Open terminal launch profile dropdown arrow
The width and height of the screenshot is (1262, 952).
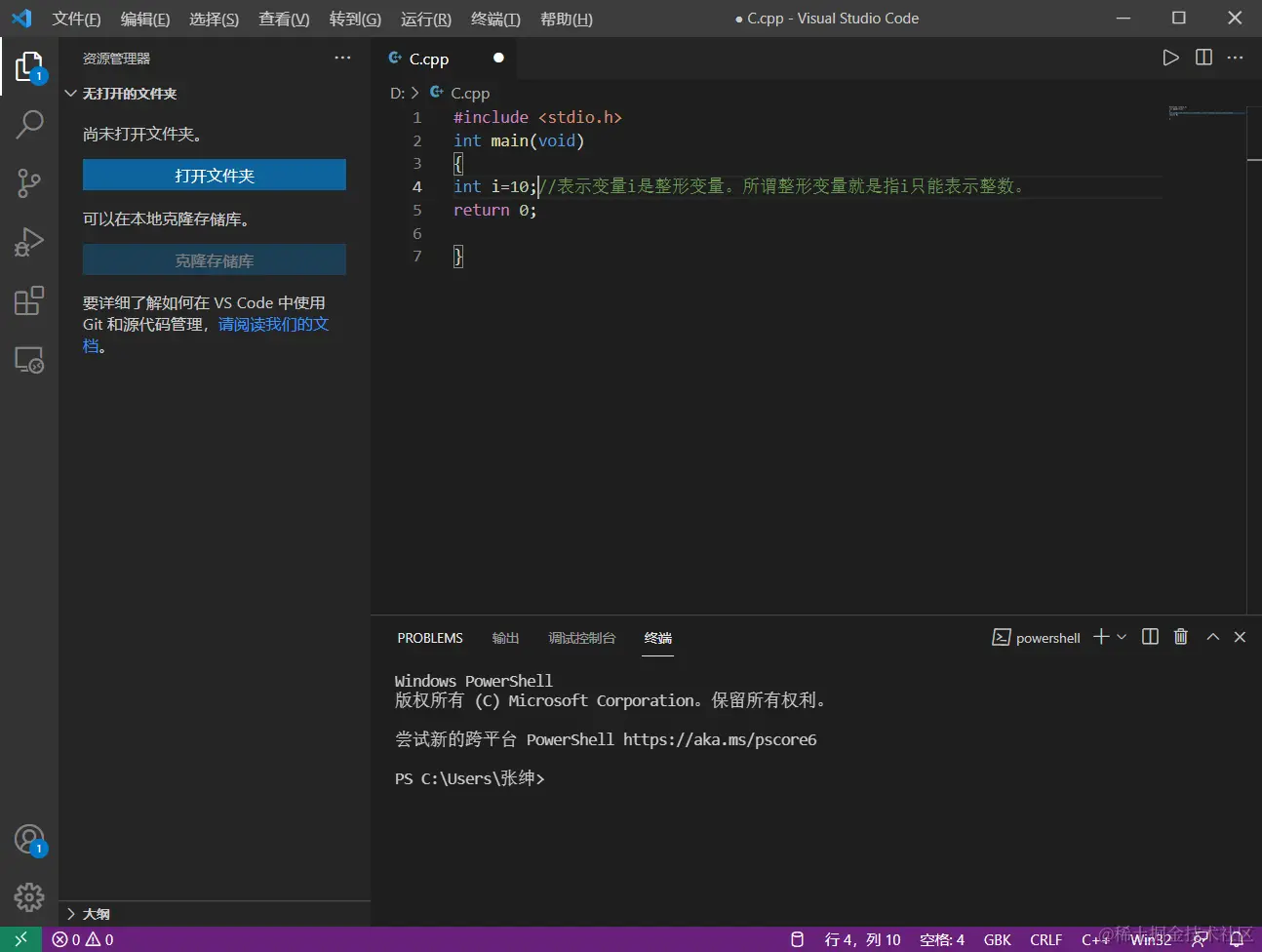coord(1122,637)
